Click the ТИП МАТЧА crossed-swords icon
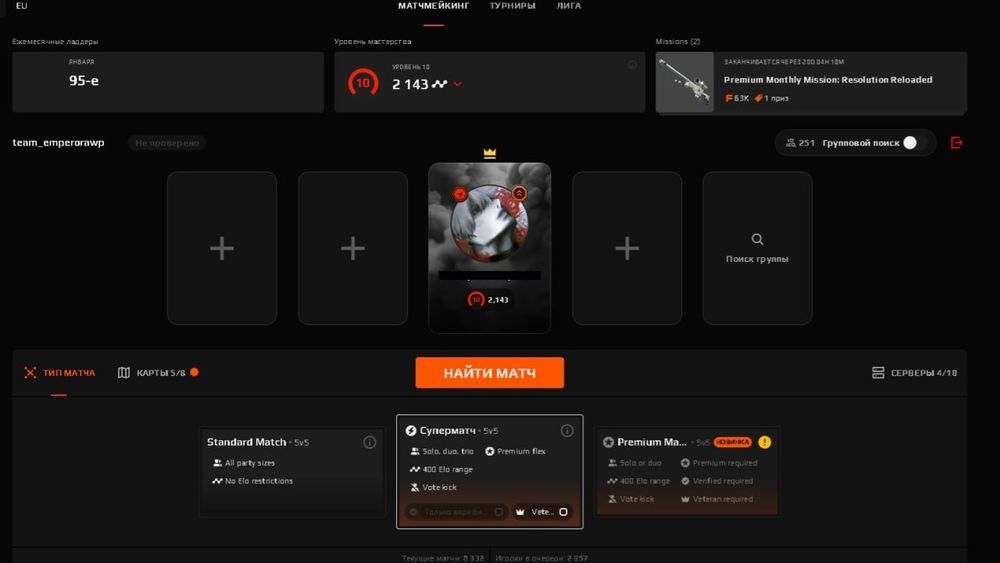The width and height of the screenshot is (1000, 563). pos(30,373)
